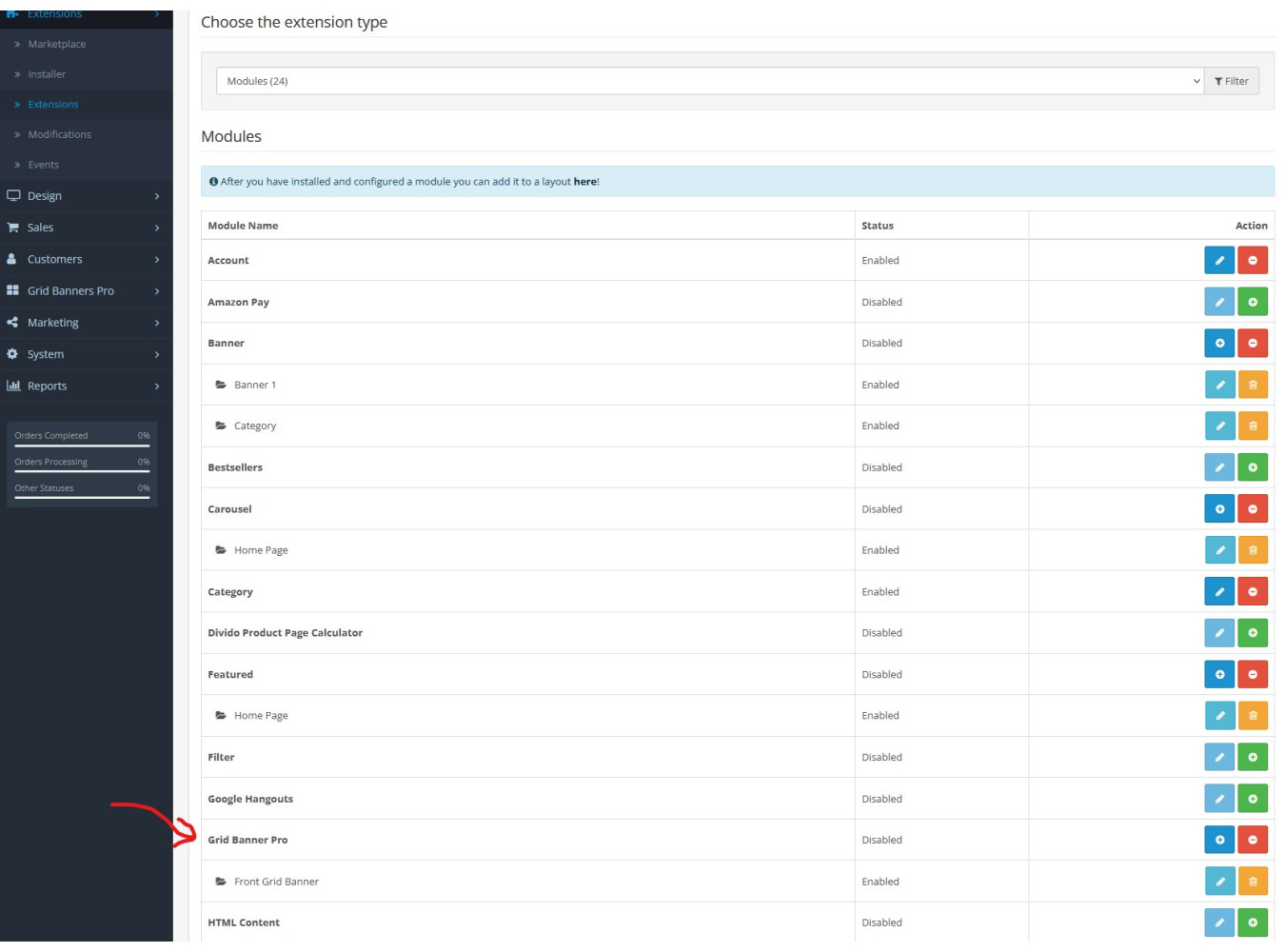This screenshot has width=1285, height=952.
Task: Expand the Grid Banners Pro menu
Action: pos(86,291)
